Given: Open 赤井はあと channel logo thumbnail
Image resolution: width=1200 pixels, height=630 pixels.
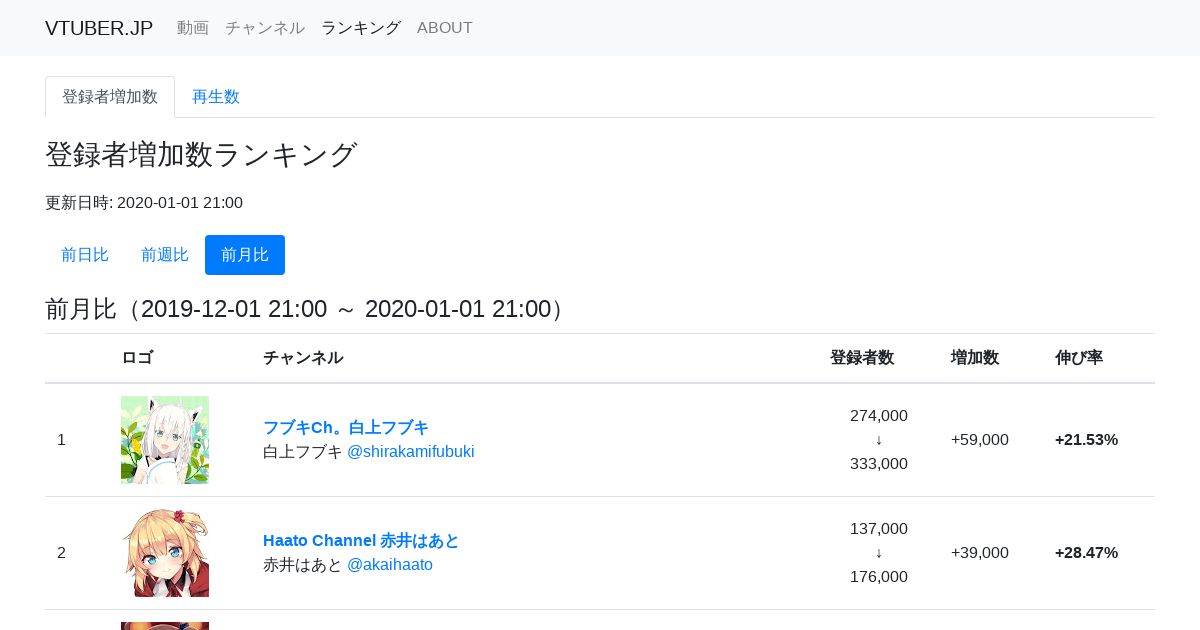Looking at the screenshot, I should (165, 553).
